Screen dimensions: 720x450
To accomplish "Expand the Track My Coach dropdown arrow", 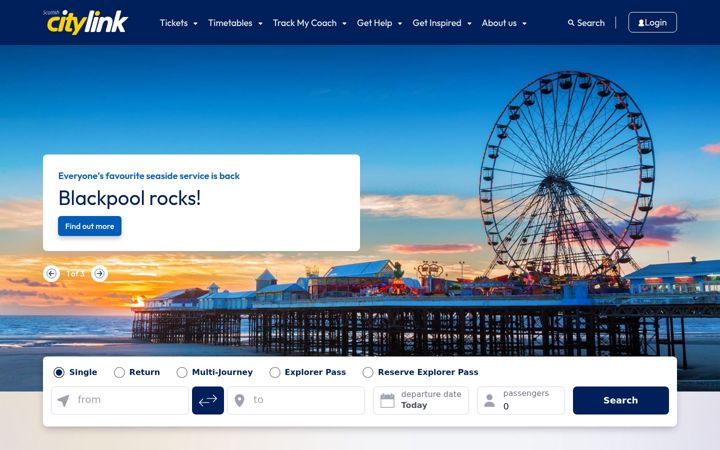I will pyautogui.click(x=344, y=23).
